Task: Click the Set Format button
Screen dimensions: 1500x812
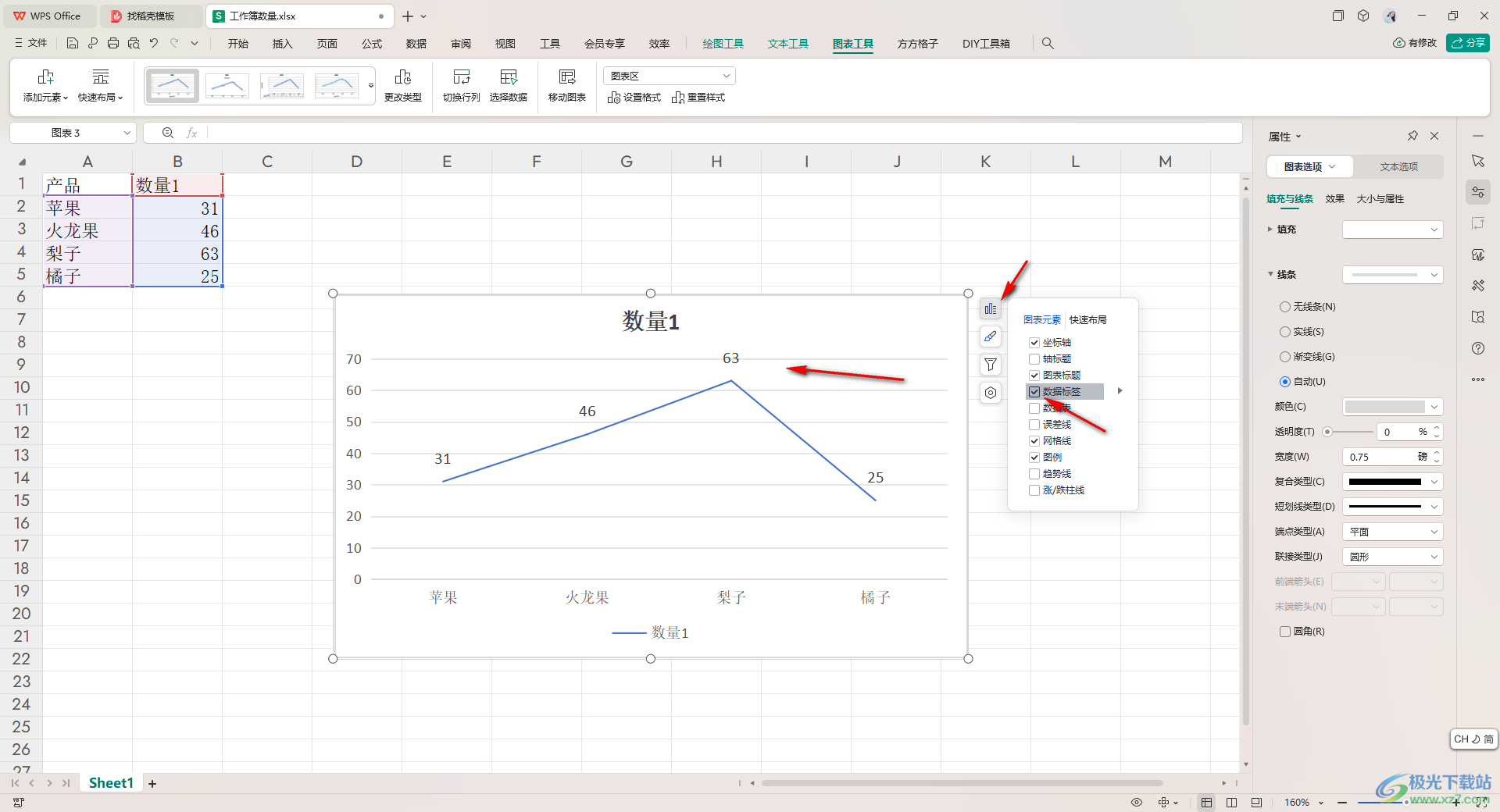Action: pos(634,98)
